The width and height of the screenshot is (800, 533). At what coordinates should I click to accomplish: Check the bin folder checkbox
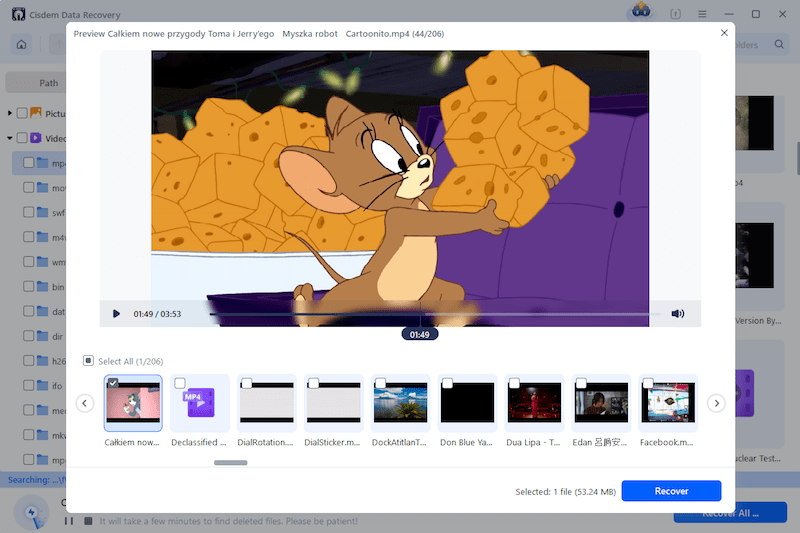(x=29, y=286)
